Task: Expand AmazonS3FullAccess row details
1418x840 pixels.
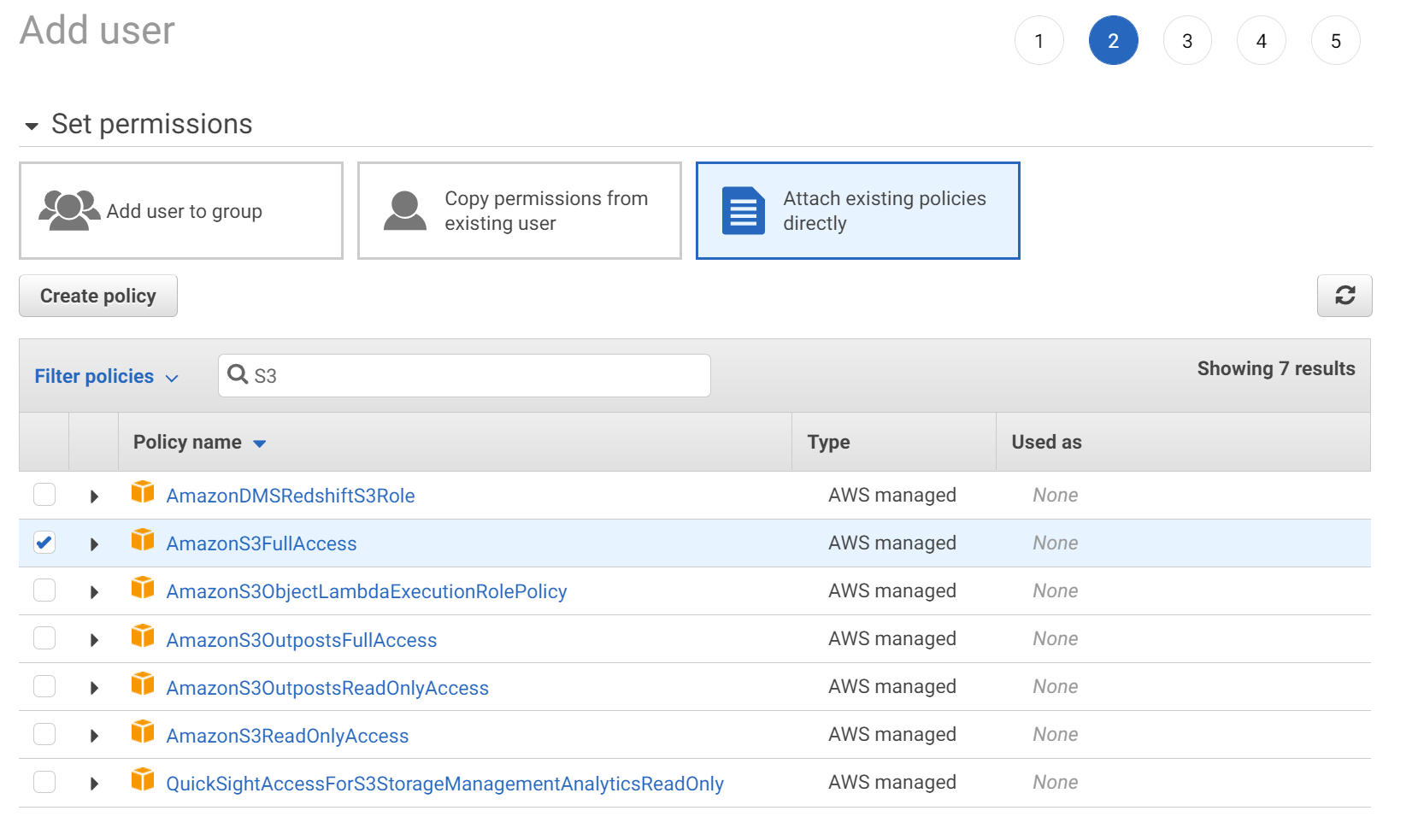Action: 94,544
